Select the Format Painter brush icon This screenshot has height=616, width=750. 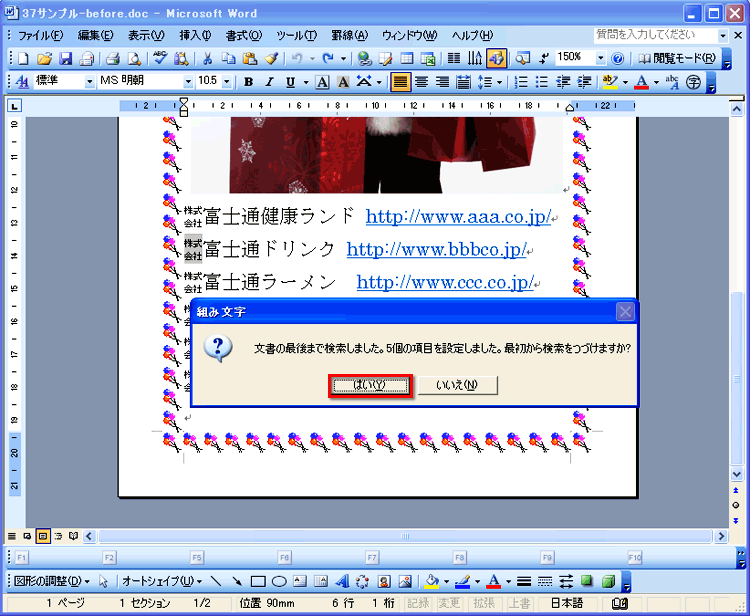(272, 59)
